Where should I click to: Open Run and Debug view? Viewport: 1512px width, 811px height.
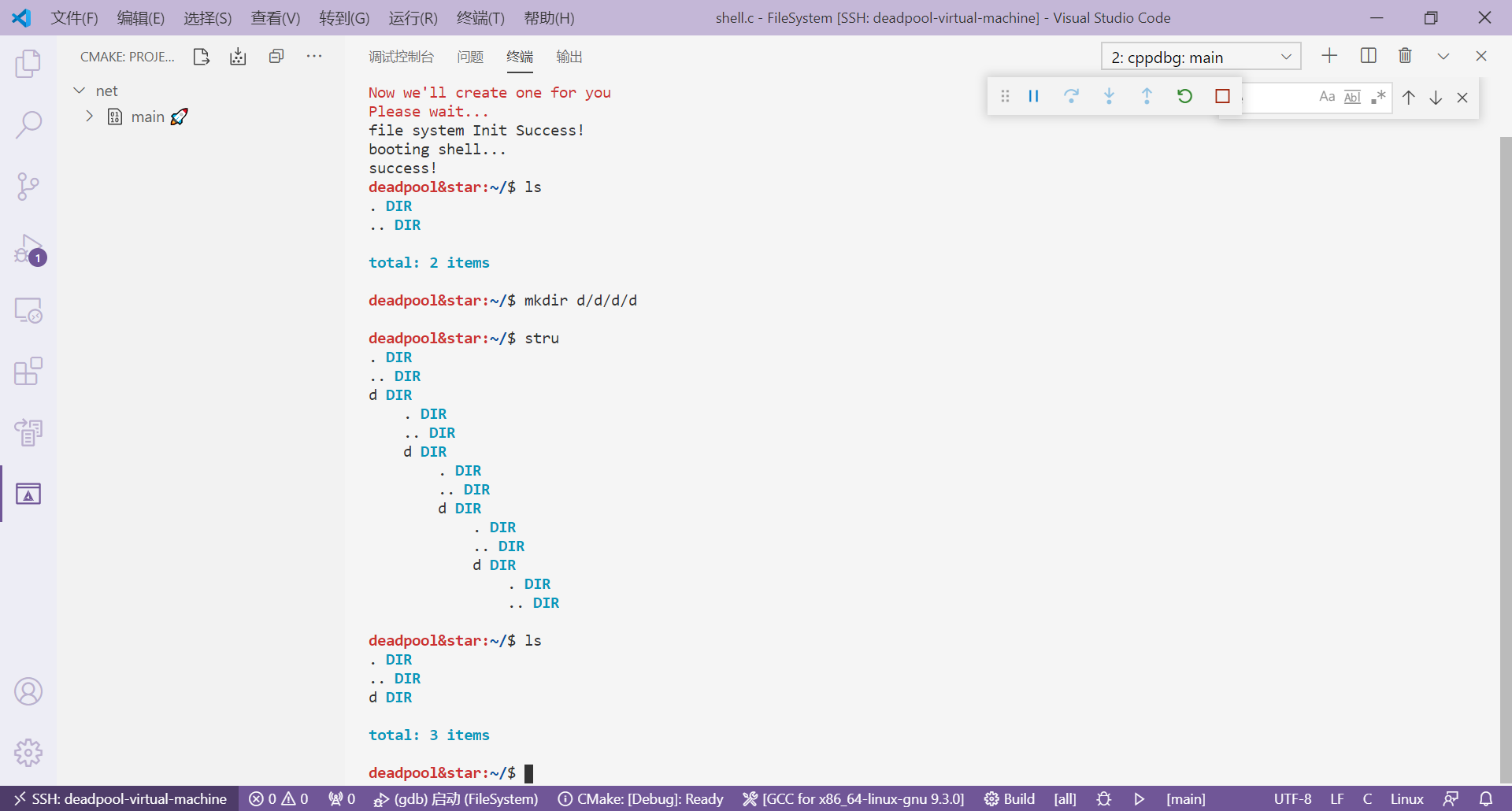click(x=28, y=249)
